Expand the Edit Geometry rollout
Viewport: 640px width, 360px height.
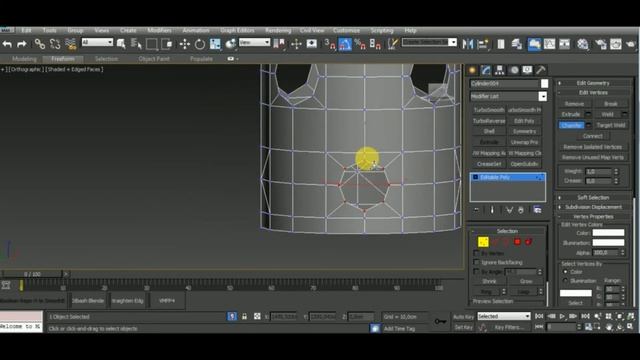[593, 83]
